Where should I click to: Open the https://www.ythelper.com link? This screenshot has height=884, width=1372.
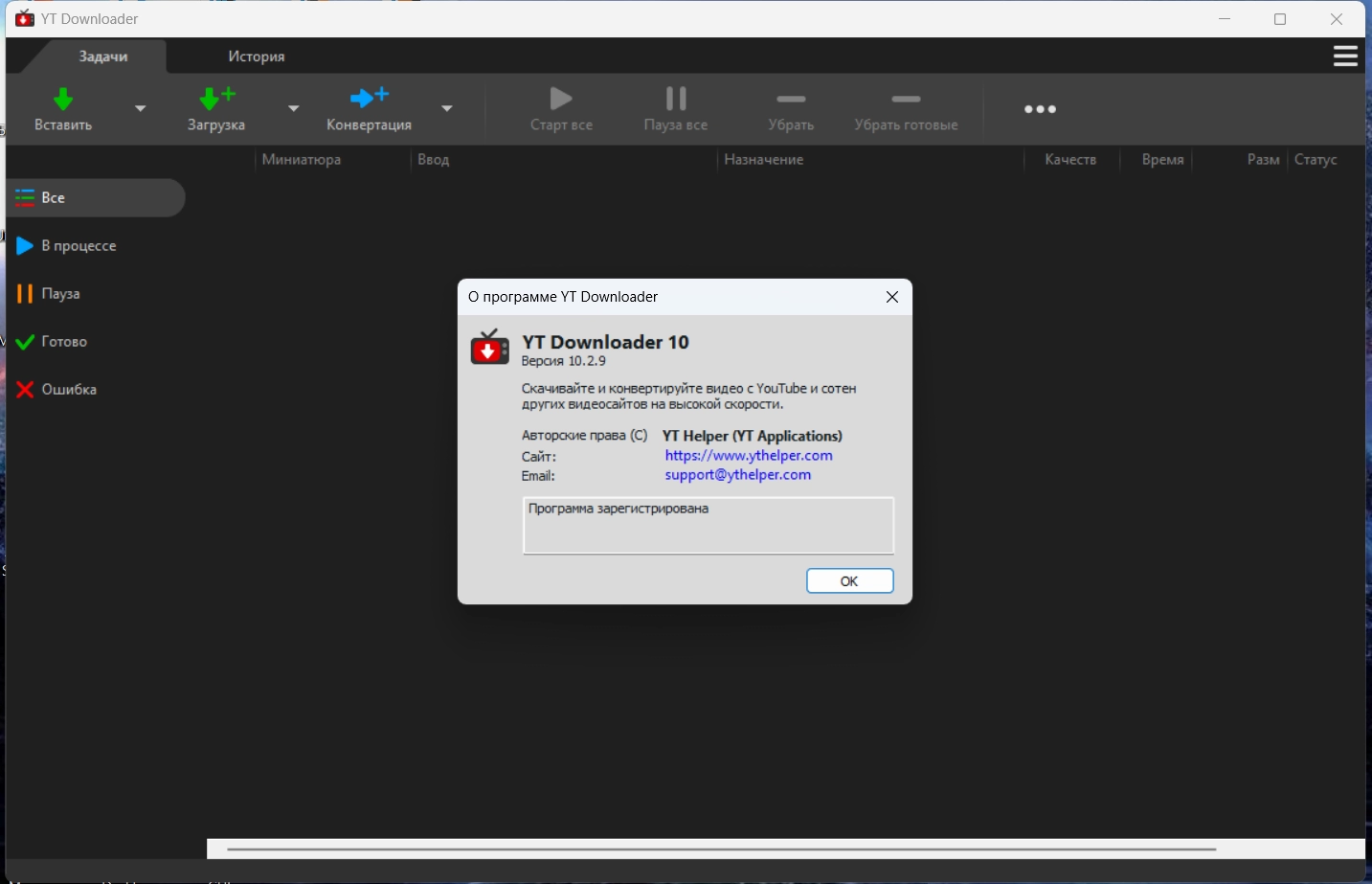coord(749,456)
